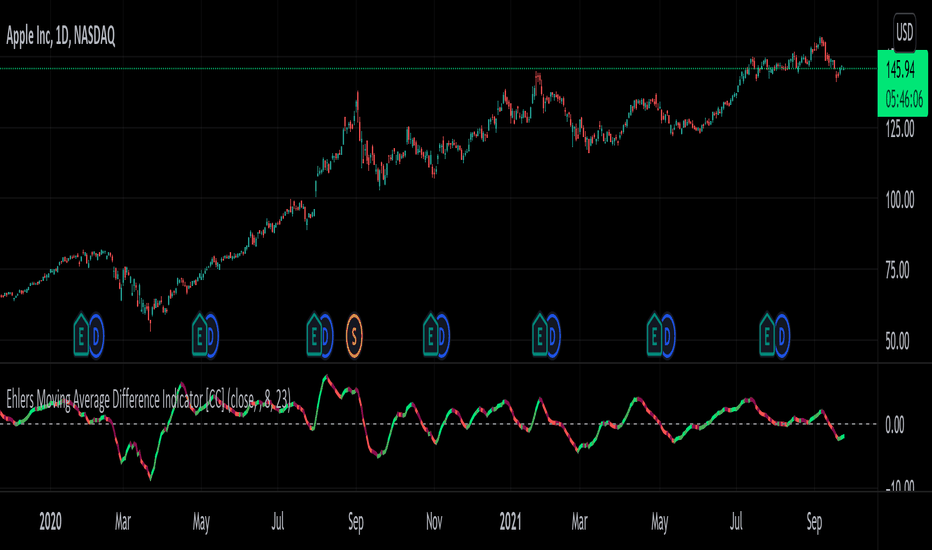Open the dividend marker after Jul 2021
The width and height of the screenshot is (932, 550).
click(x=782, y=337)
